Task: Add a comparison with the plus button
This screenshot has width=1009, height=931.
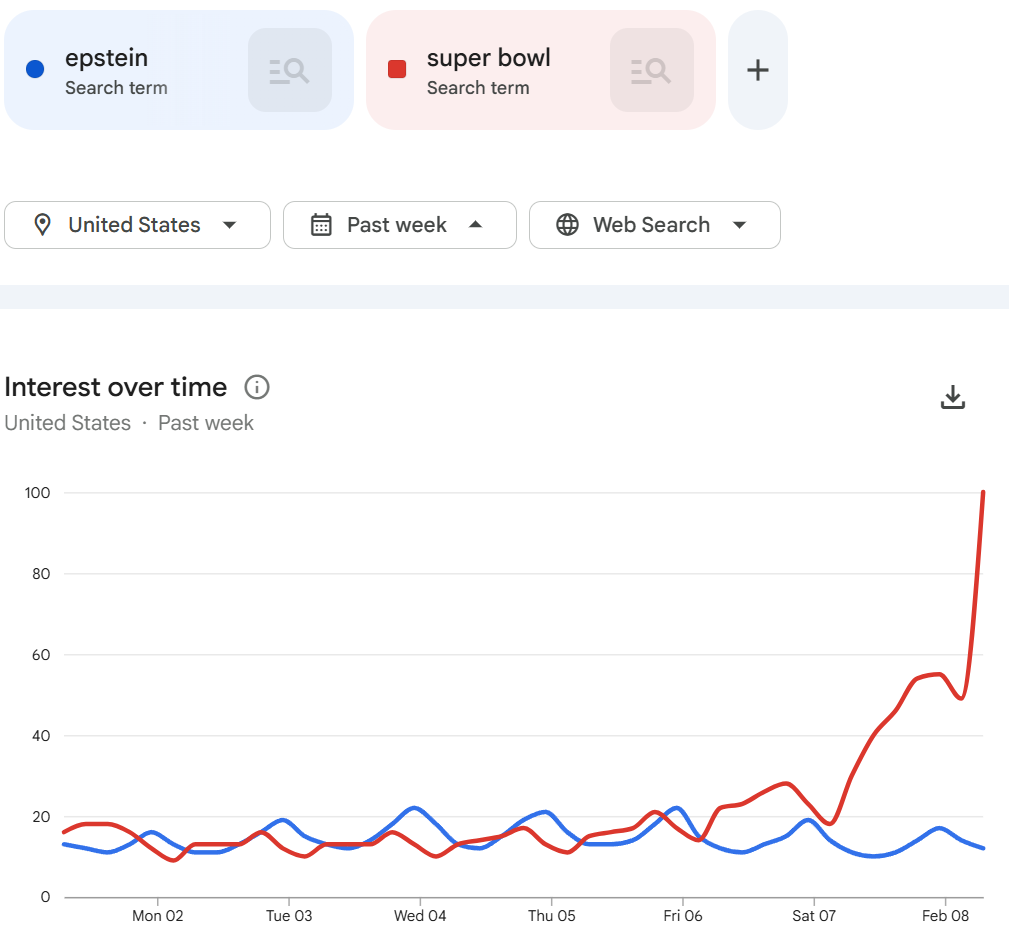Action: 758,70
